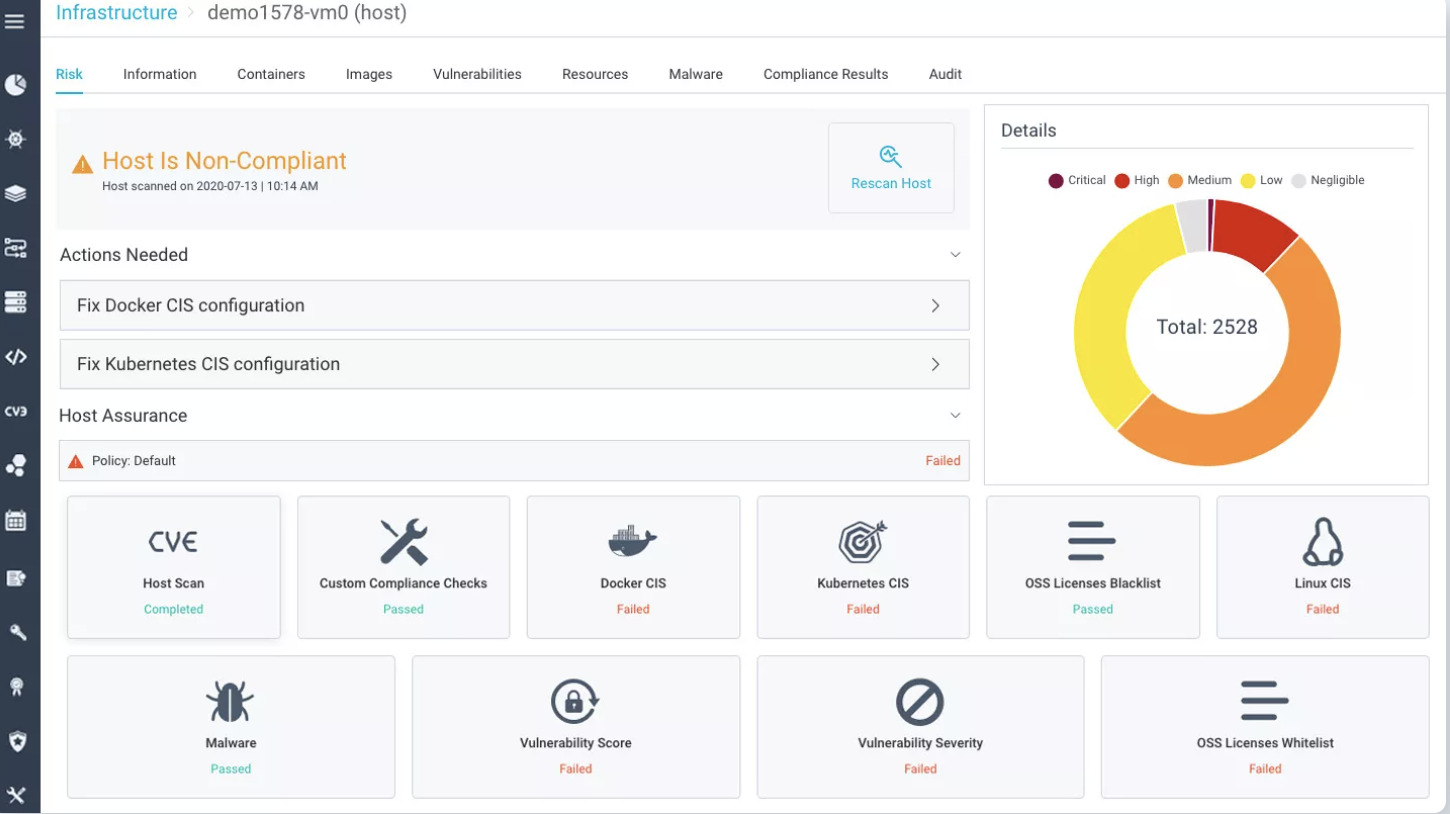This screenshot has width=1450, height=814.
Task: Select the Malware tab
Action: pos(695,74)
